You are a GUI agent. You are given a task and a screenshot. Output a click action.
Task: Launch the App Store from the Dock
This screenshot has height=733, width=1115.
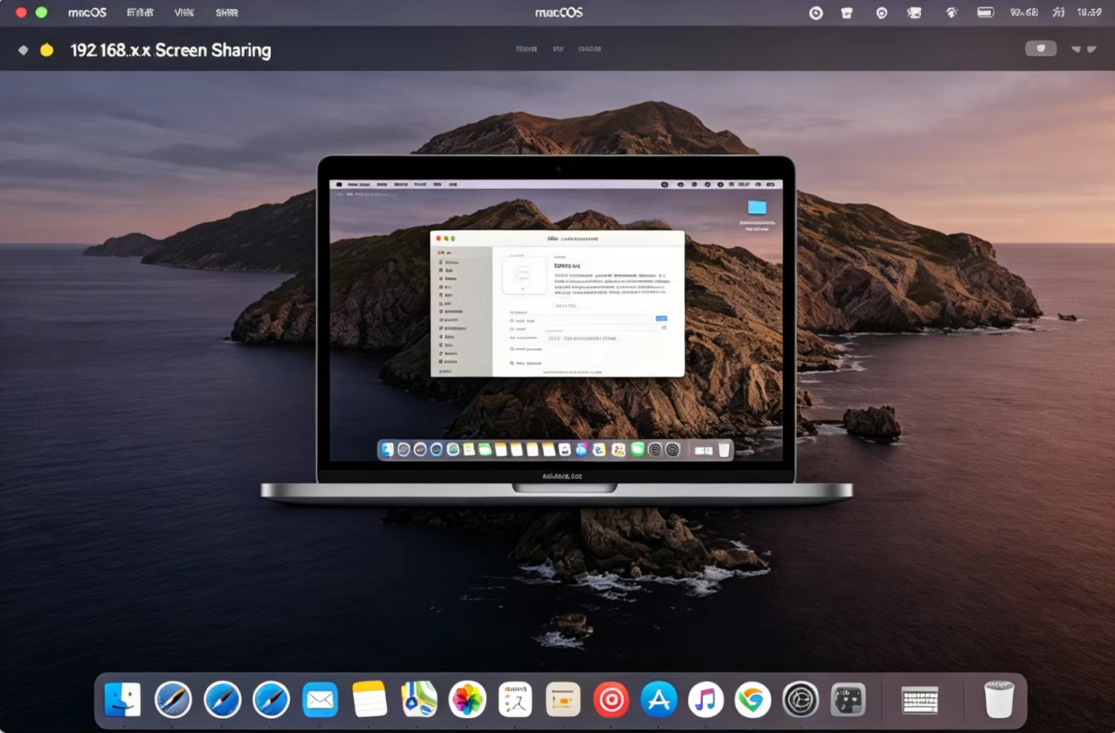(x=658, y=699)
